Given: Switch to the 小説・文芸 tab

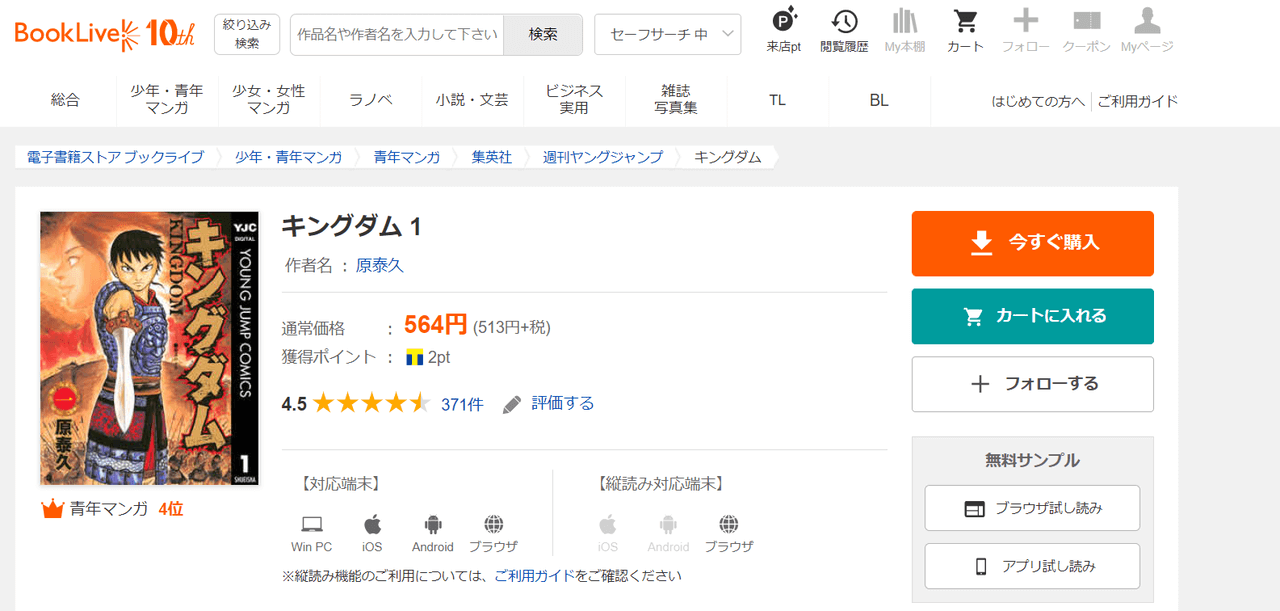Looking at the screenshot, I should click(x=472, y=100).
